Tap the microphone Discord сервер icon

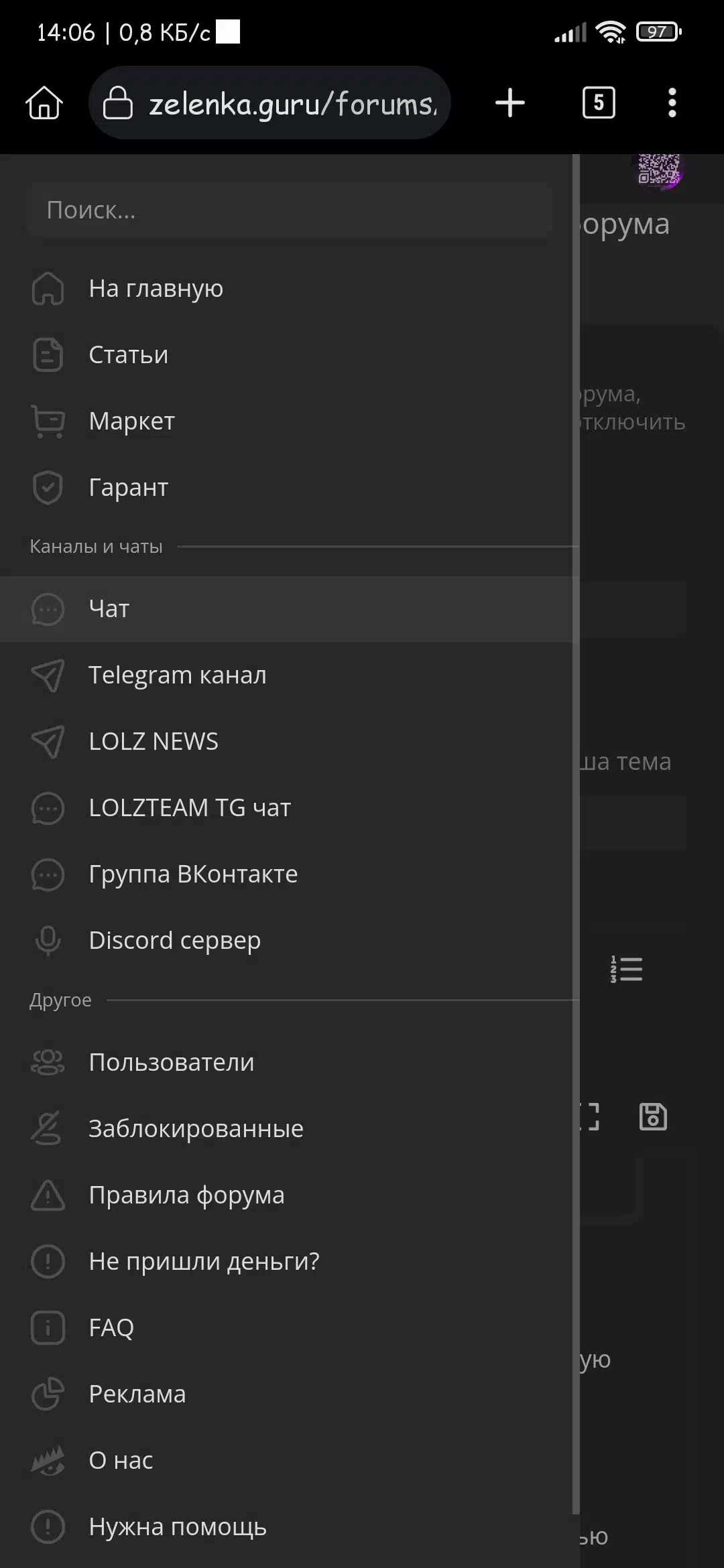point(48,941)
